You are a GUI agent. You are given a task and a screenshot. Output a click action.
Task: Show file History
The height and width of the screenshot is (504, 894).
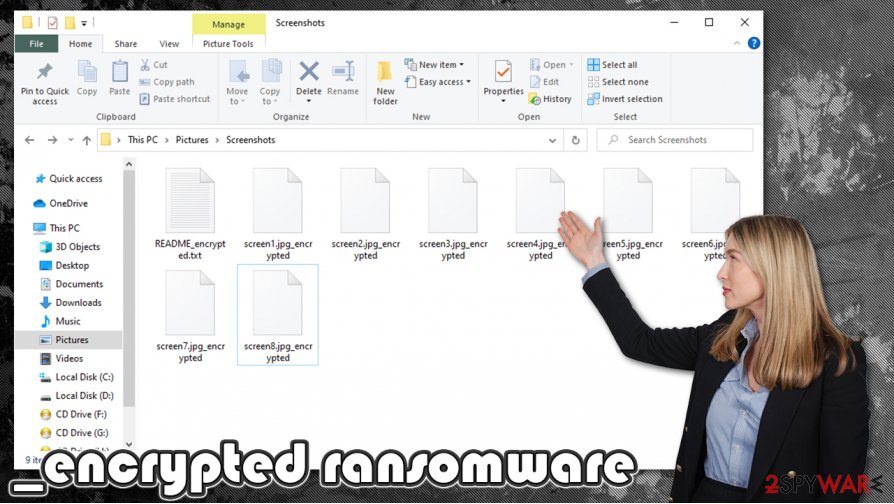(551, 99)
